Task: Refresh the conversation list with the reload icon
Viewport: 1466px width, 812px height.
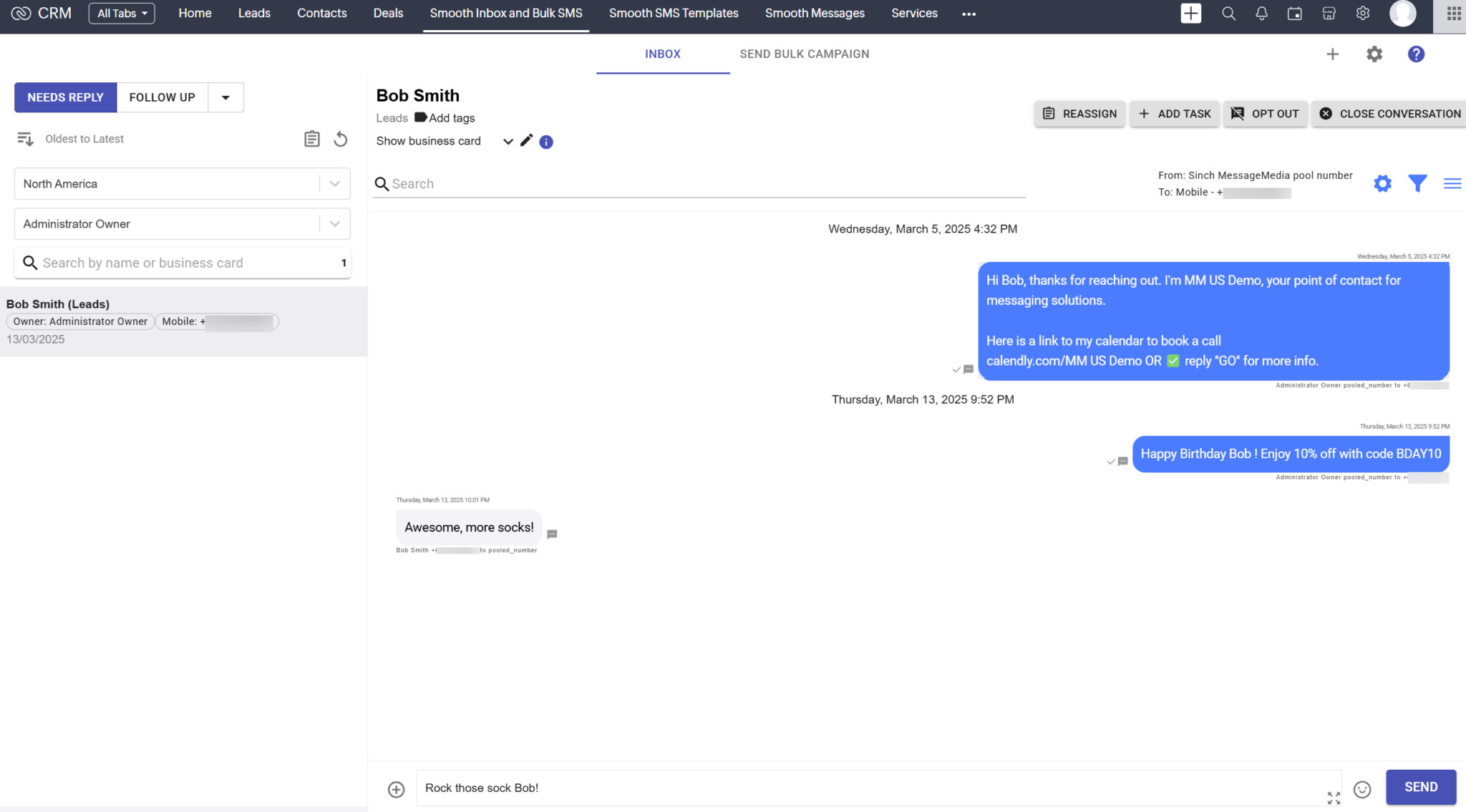Action: [x=341, y=139]
